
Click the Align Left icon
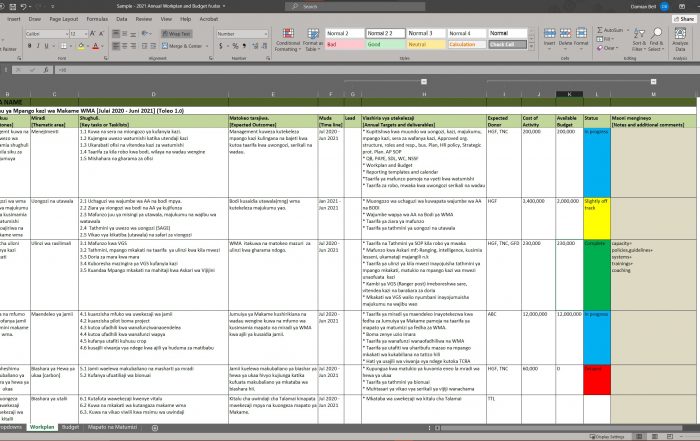(116, 46)
